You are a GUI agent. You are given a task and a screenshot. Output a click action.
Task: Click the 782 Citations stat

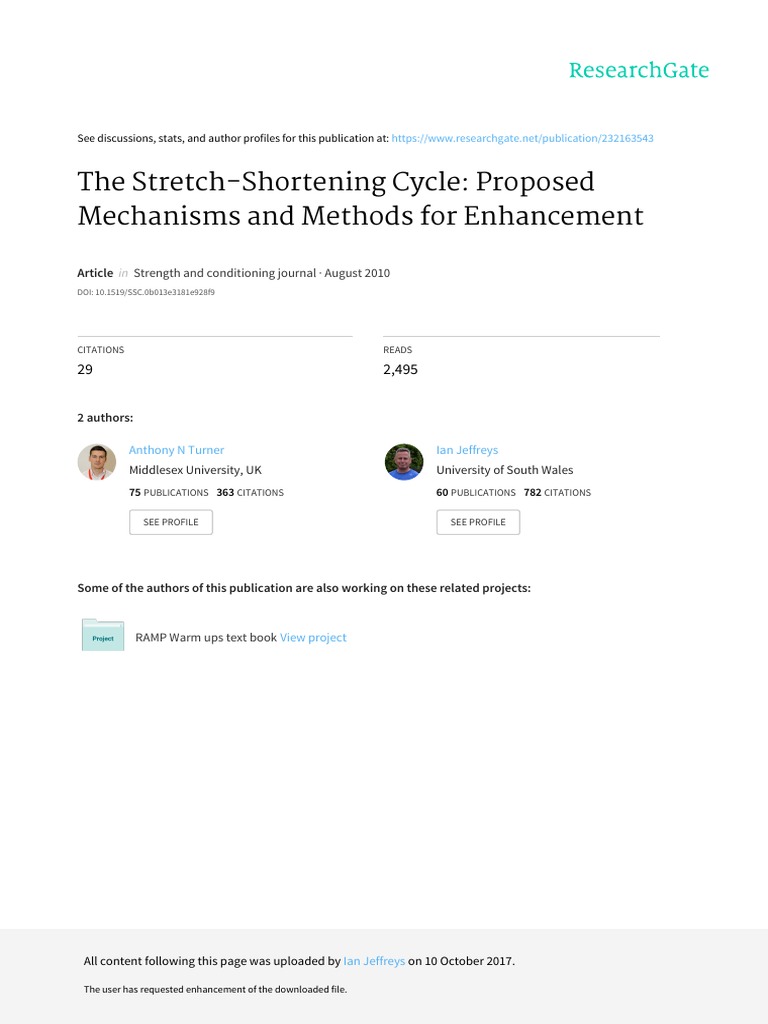(x=557, y=492)
